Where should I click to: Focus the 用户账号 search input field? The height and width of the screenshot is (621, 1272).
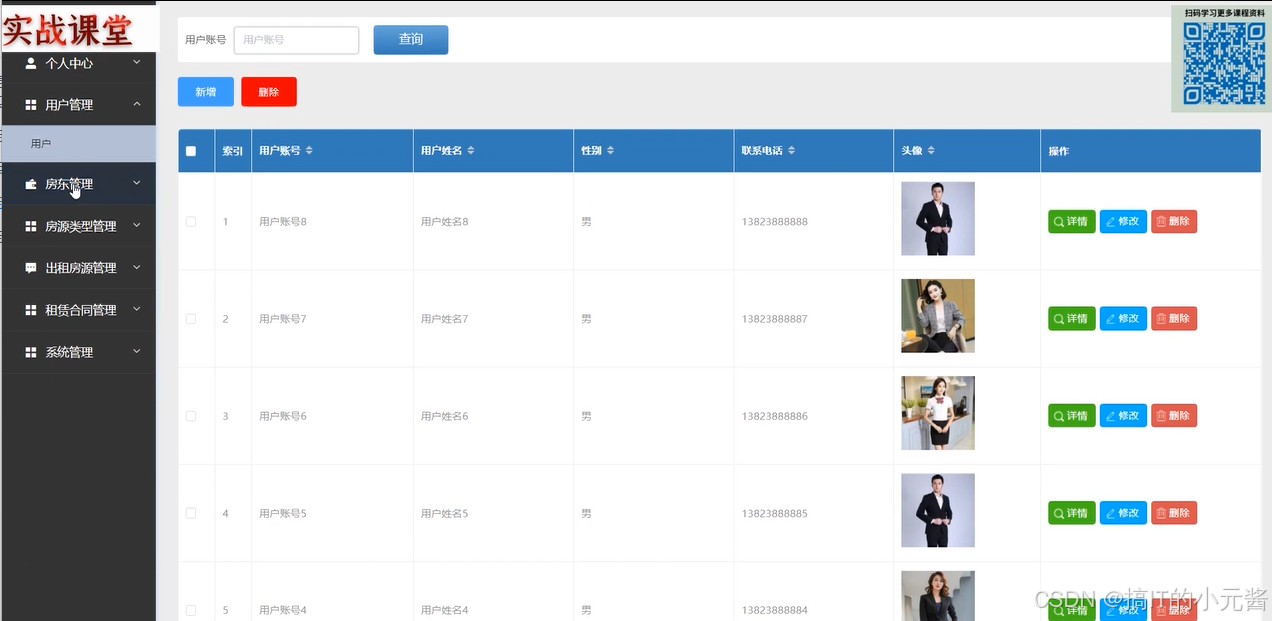coord(296,40)
